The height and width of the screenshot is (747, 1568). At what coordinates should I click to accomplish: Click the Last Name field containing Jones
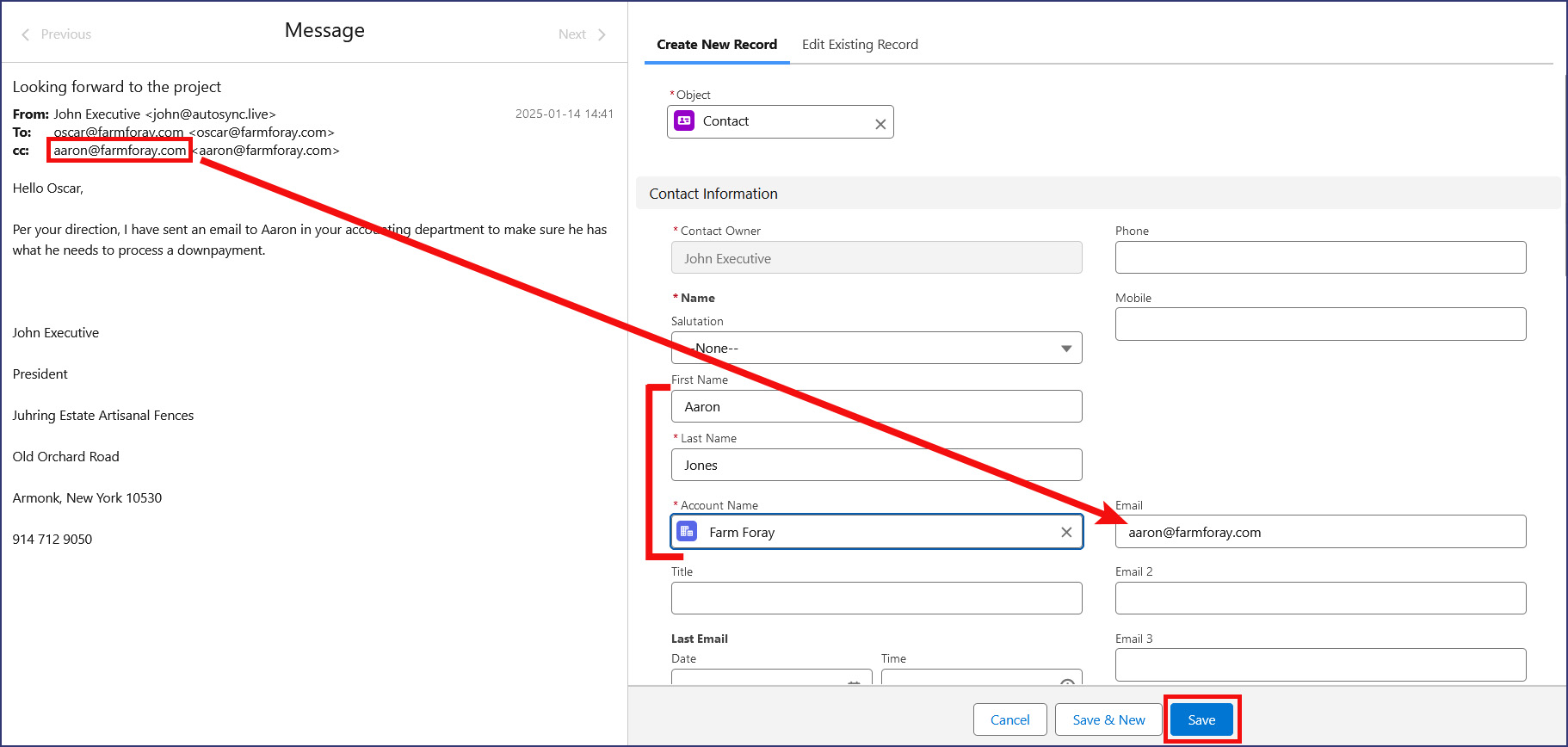click(x=876, y=465)
